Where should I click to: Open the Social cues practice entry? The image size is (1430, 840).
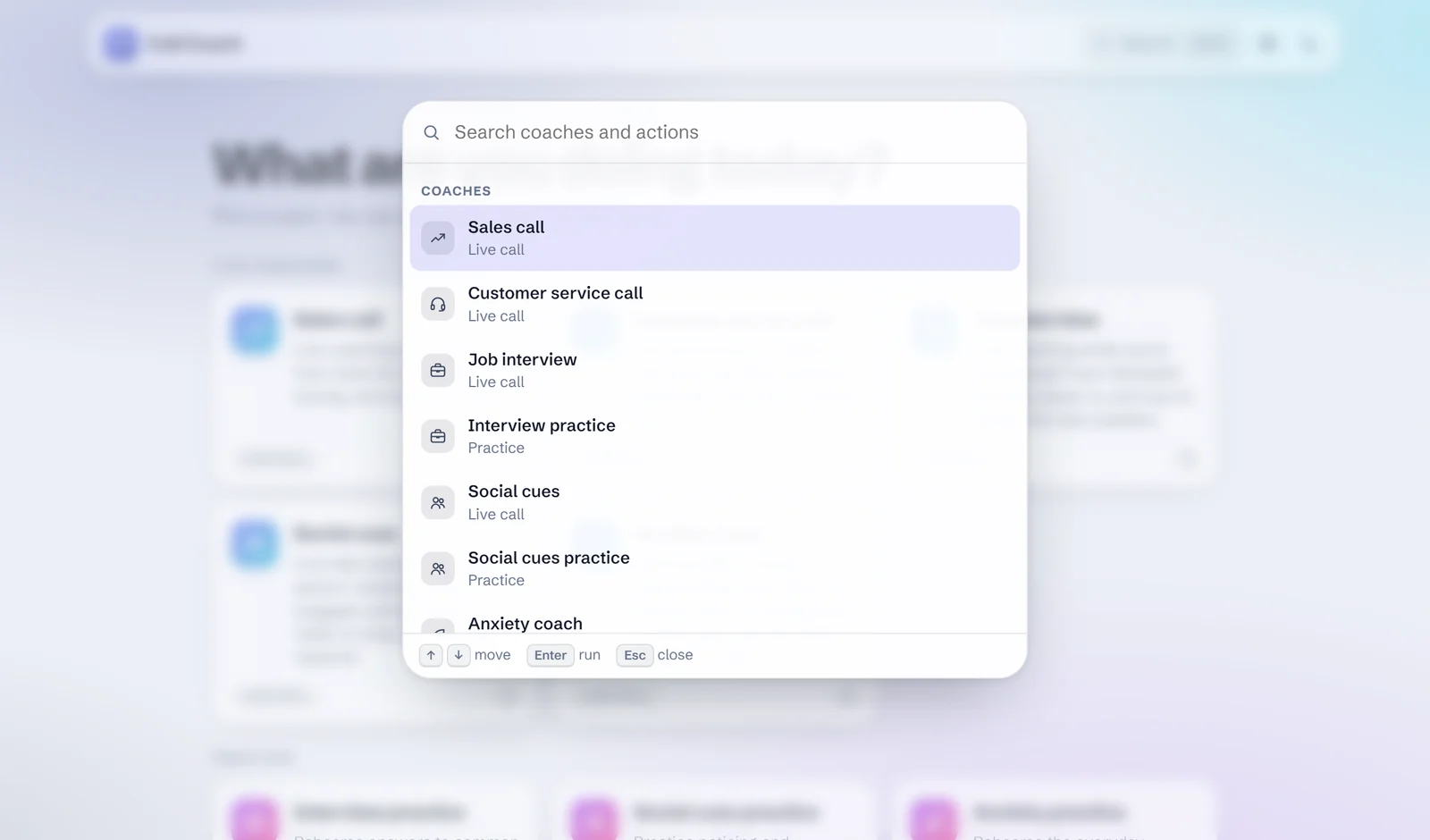coord(715,568)
